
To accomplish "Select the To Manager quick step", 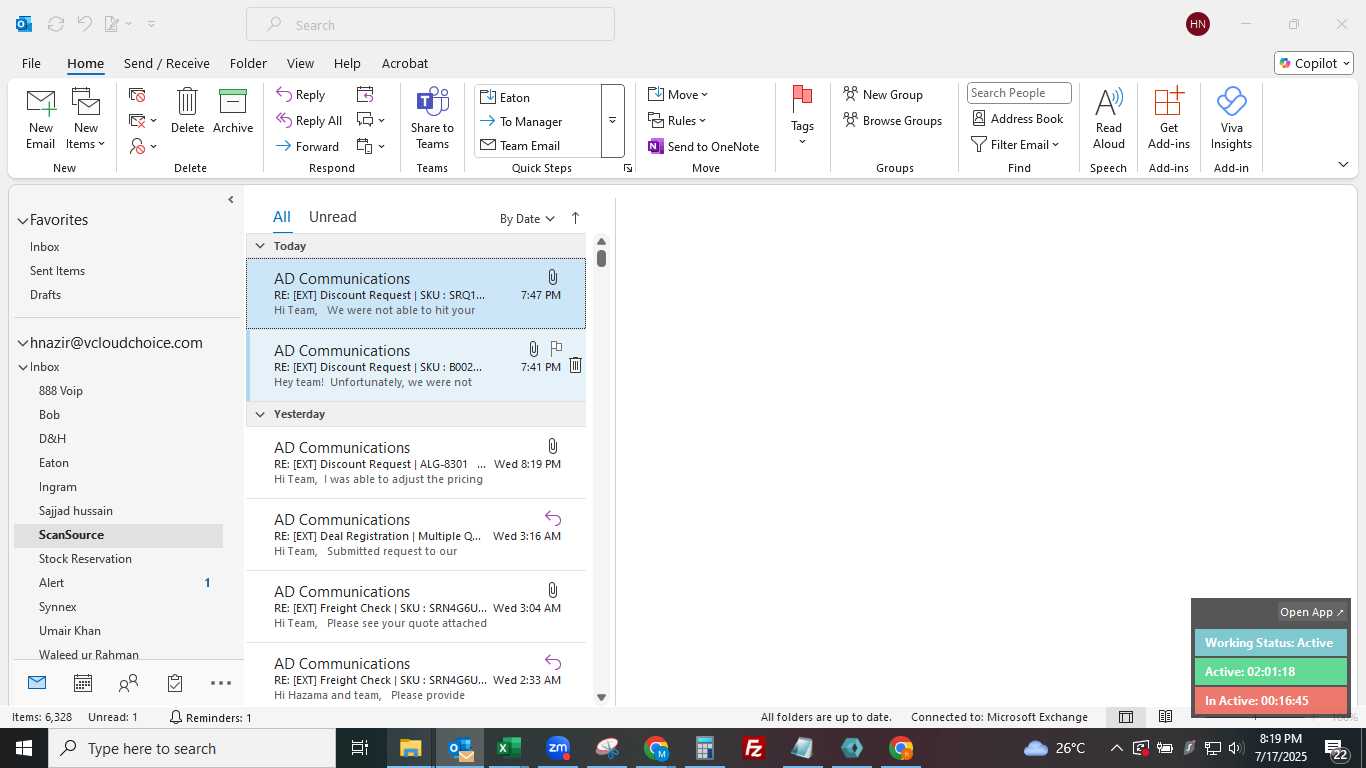I will pyautogui.click(x=538, y=121).
